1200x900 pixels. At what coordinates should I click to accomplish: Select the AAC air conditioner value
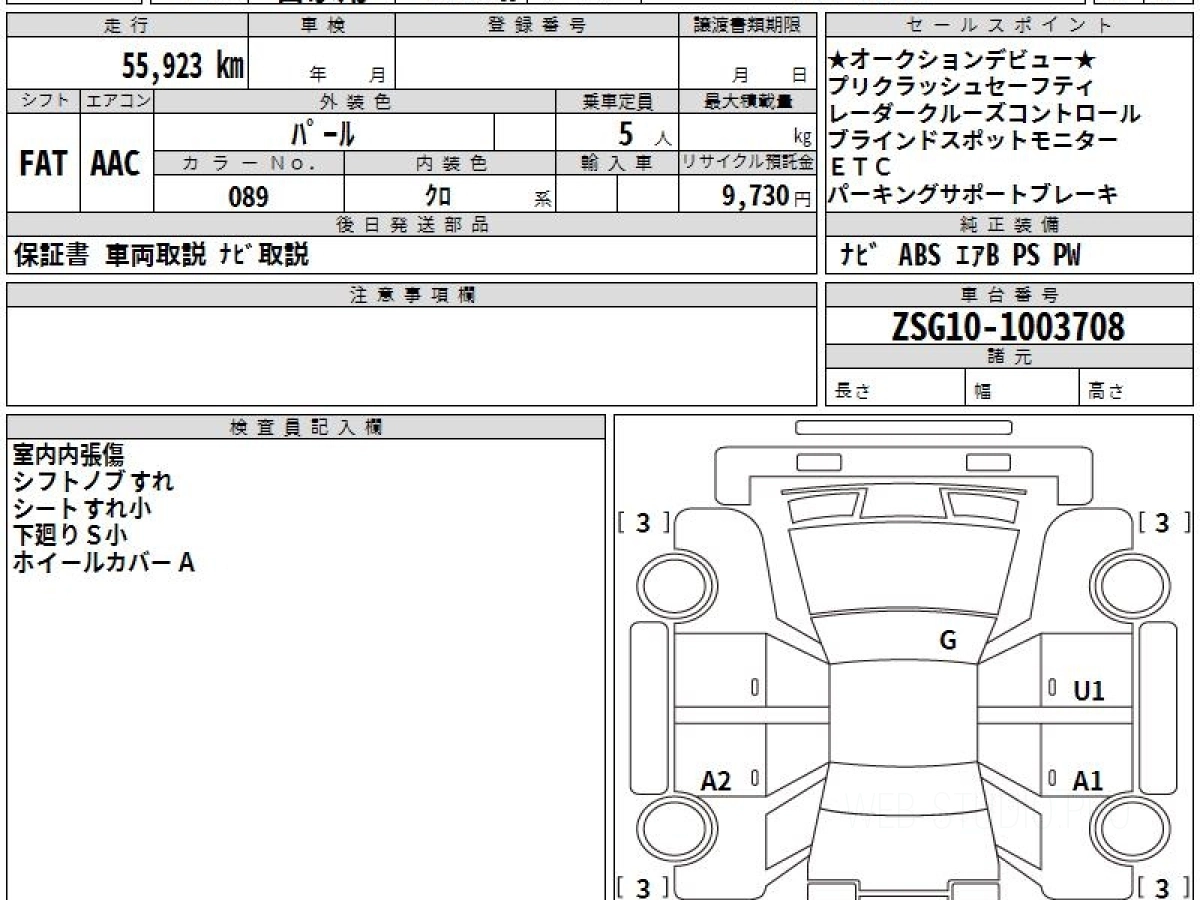pyautogui.click(x=116, y=164)
